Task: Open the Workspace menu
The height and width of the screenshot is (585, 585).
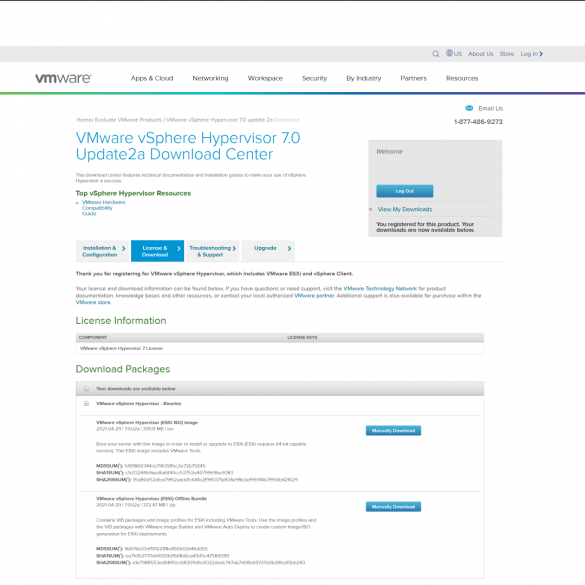Action: pyautogui.click(x=265, y=78)
